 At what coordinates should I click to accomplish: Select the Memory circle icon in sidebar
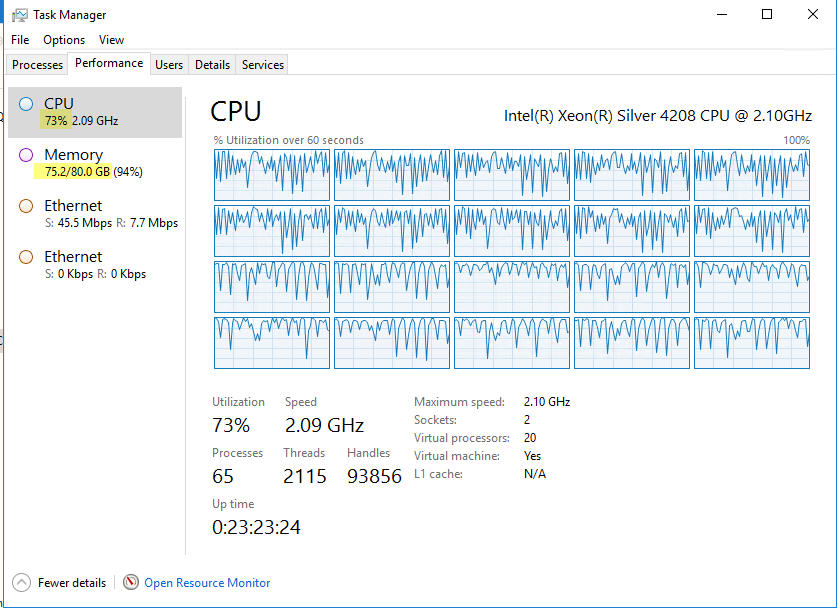pos(26,155)
